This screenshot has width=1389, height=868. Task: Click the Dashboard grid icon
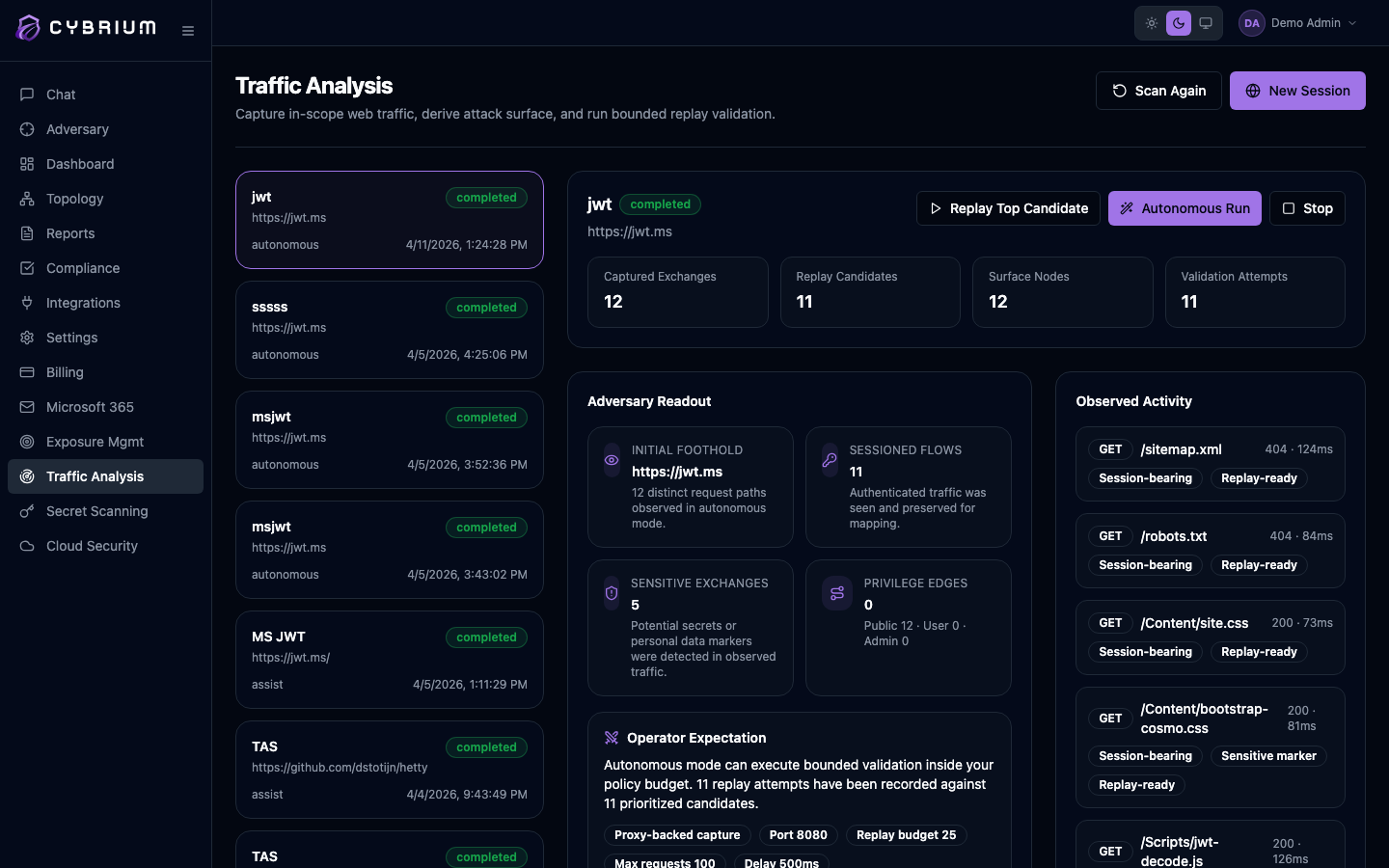27,164
